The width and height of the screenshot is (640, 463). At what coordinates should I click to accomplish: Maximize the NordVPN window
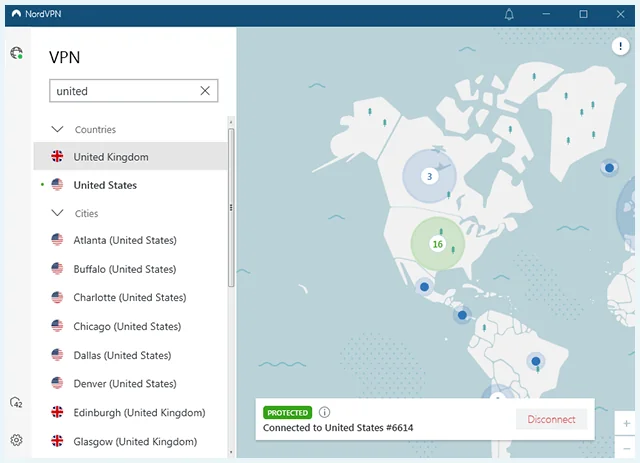584,14
